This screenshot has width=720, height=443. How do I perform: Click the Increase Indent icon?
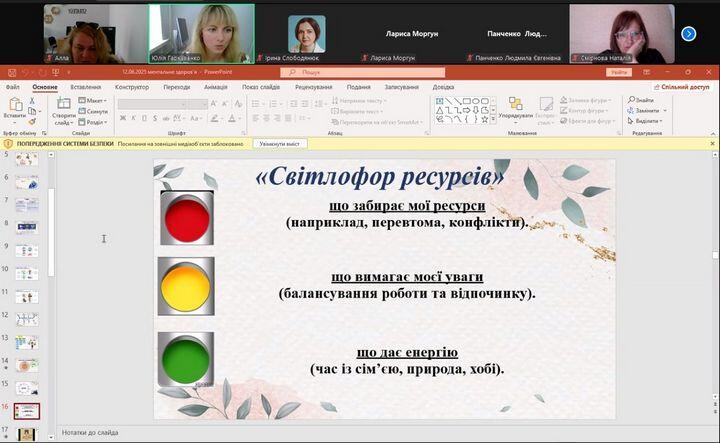tap(305, 104)
